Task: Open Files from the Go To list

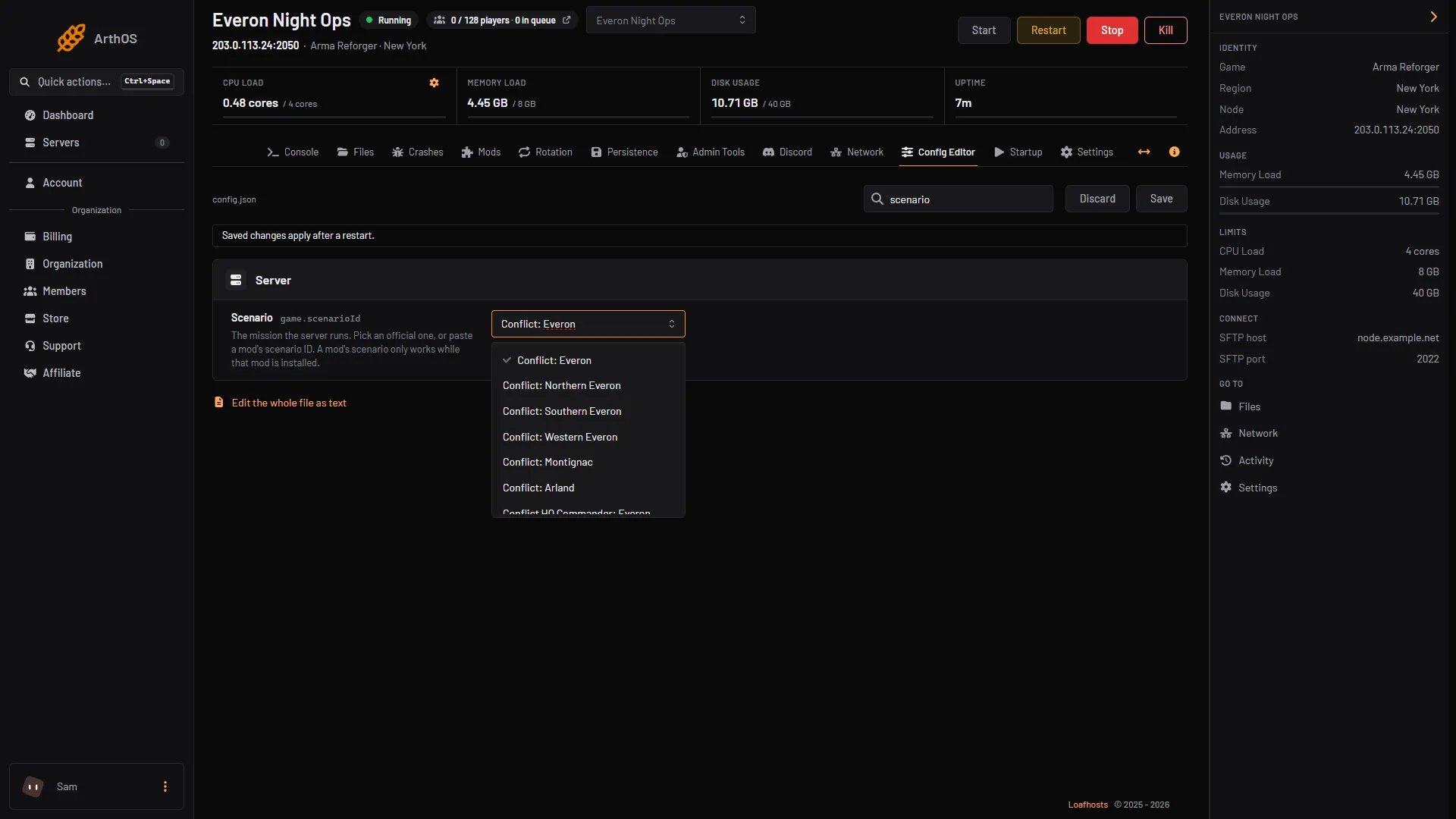Action: (x=1240, y=406)
